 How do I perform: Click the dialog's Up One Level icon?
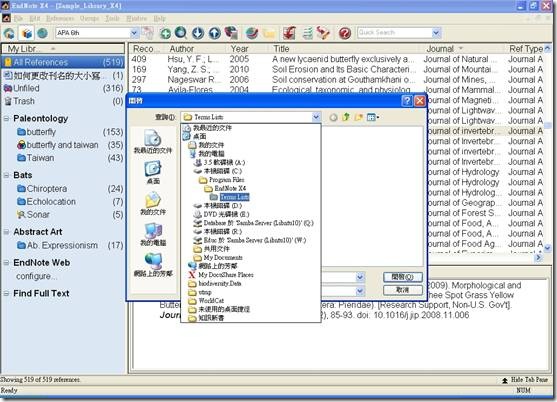[x=346, y=117]
